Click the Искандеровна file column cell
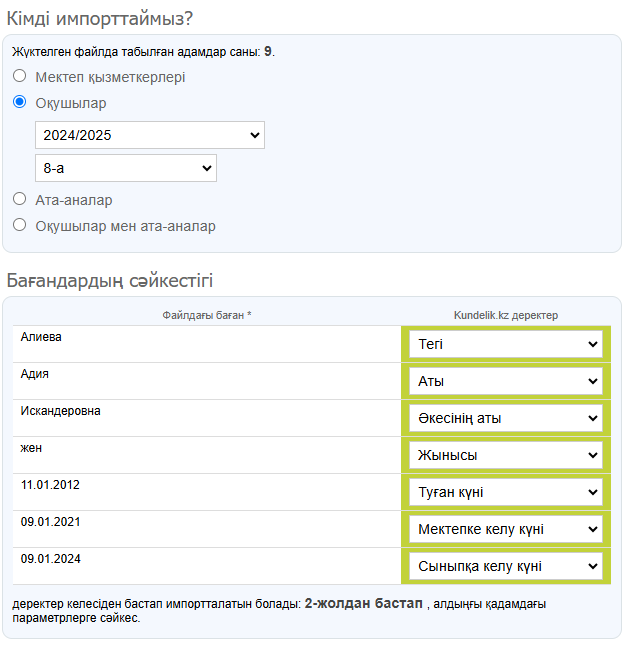 point(207,418)
